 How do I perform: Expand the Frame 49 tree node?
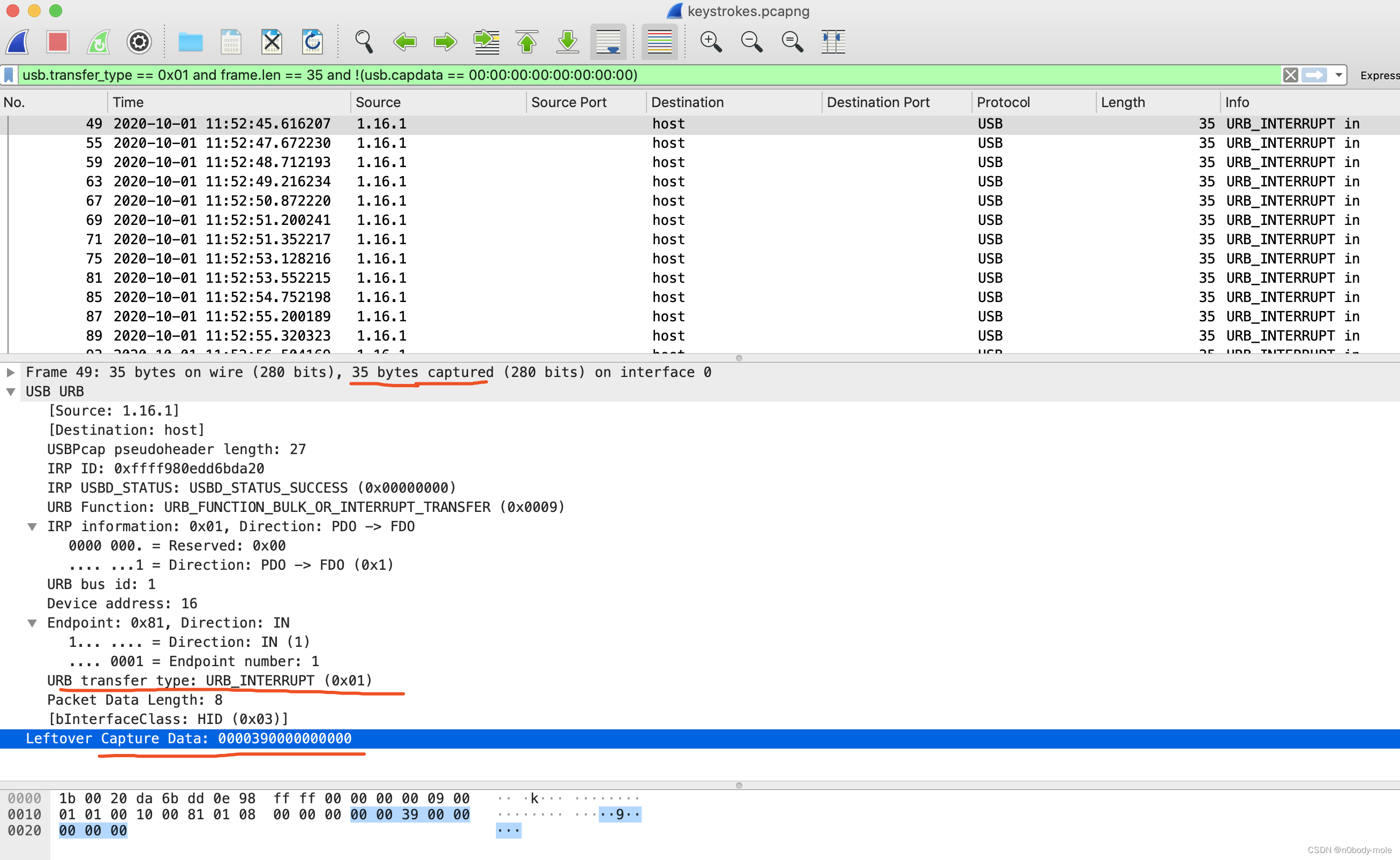pos(10,373)
